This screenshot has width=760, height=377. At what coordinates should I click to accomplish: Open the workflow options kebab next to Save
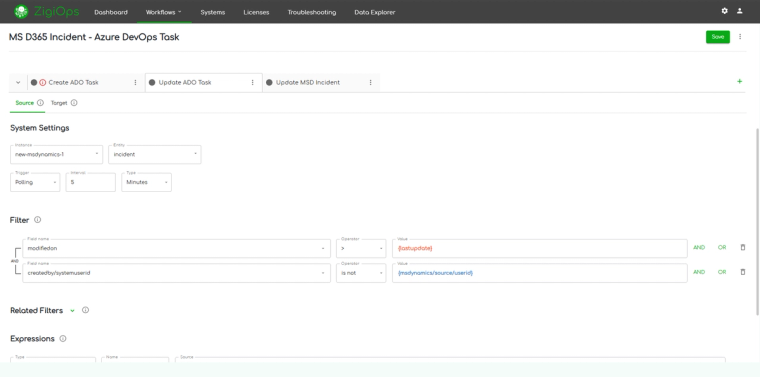(x=740, y=37)
